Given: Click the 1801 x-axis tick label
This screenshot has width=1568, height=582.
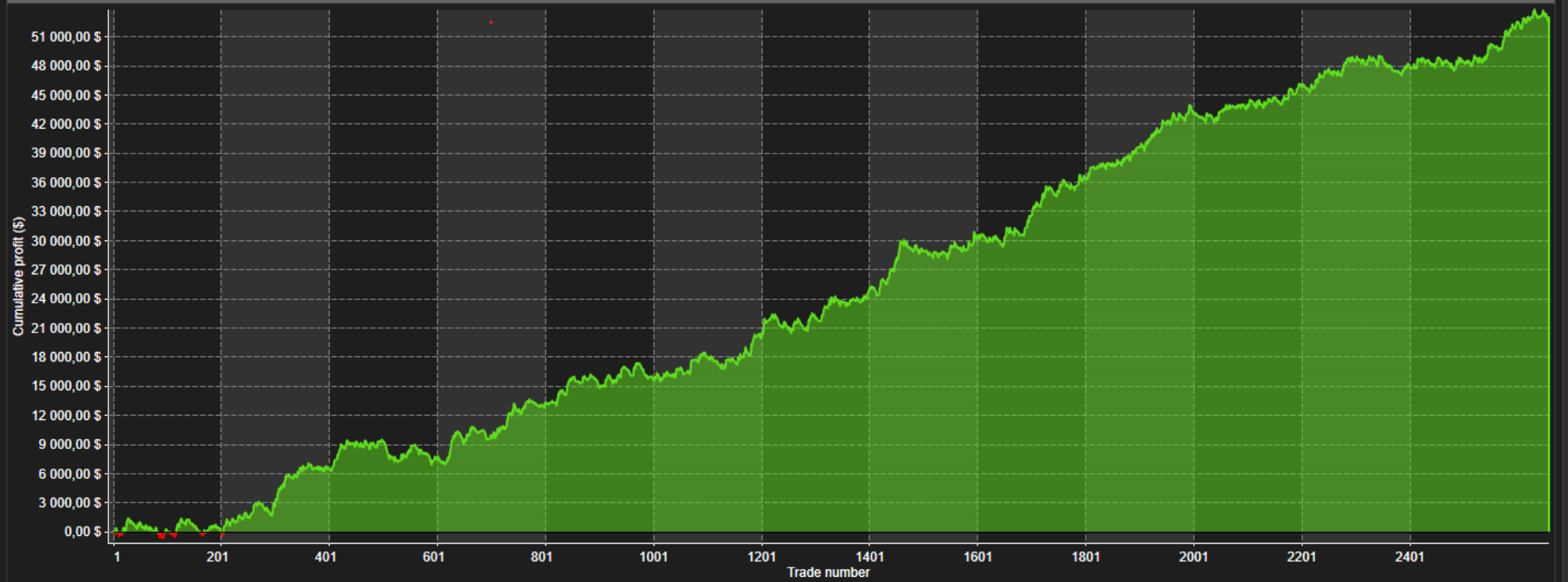Looking at the screenshot, I should pyautogui.click(x=1086, y=557).
